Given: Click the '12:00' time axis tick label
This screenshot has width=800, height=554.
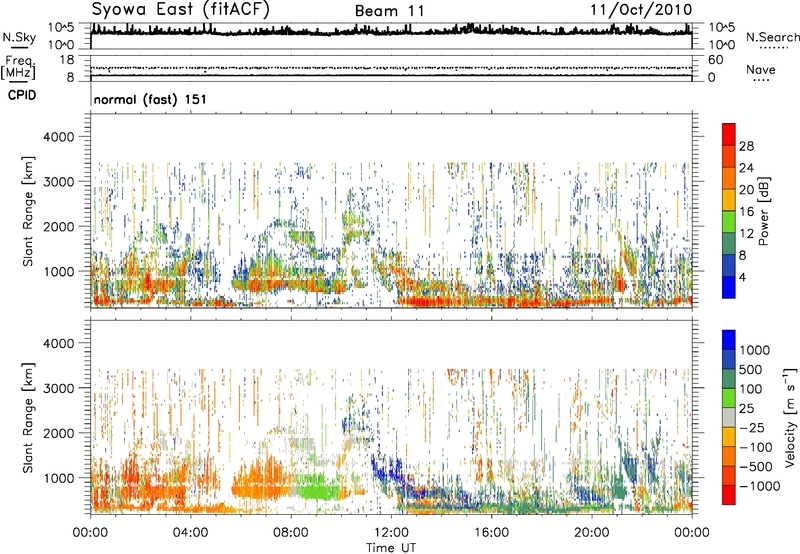Looking at the screenshot, I should 391,533.
